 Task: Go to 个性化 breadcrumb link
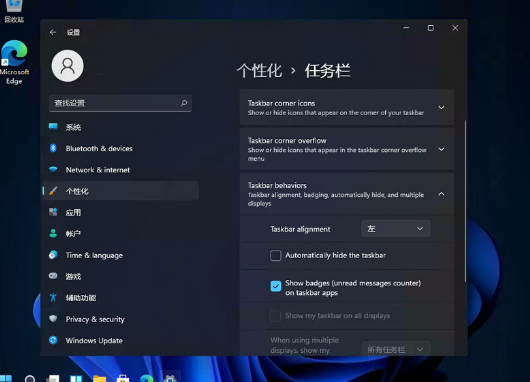(x=259, y=71)
